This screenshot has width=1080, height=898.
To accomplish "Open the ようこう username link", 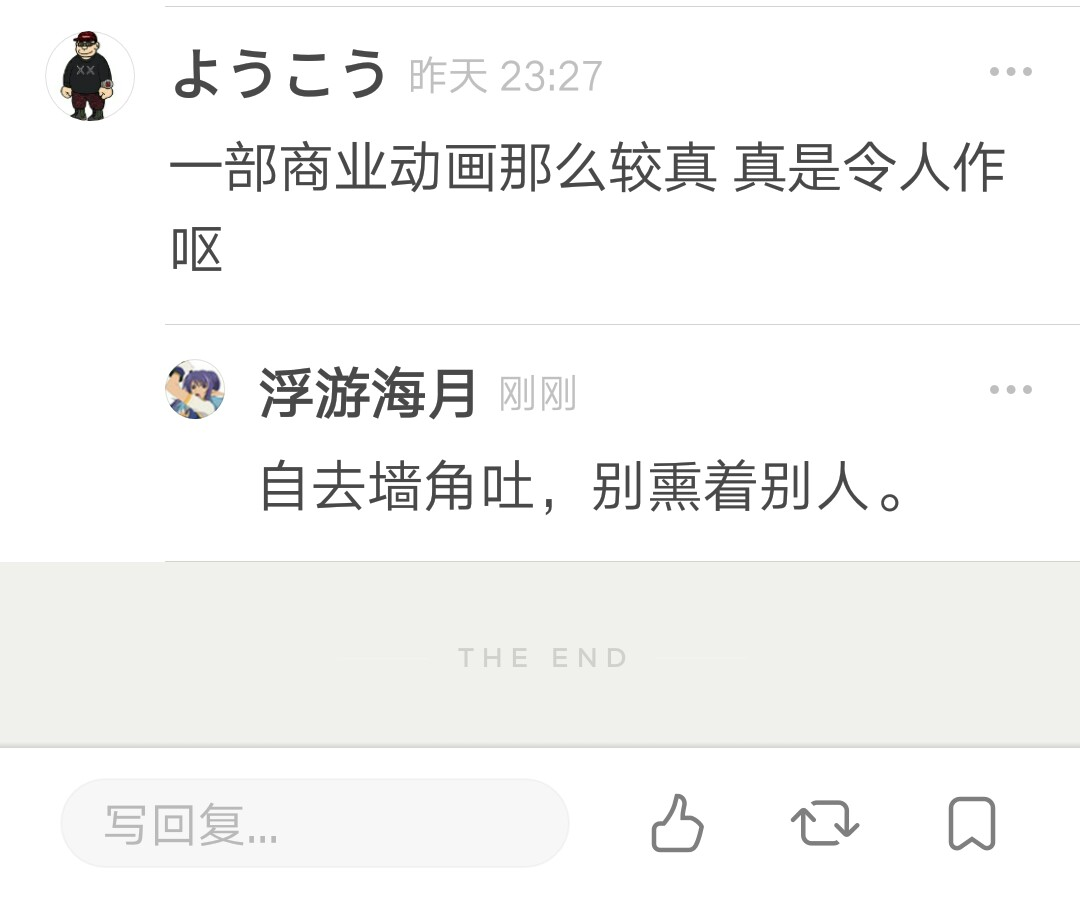I will pos(278,74).
